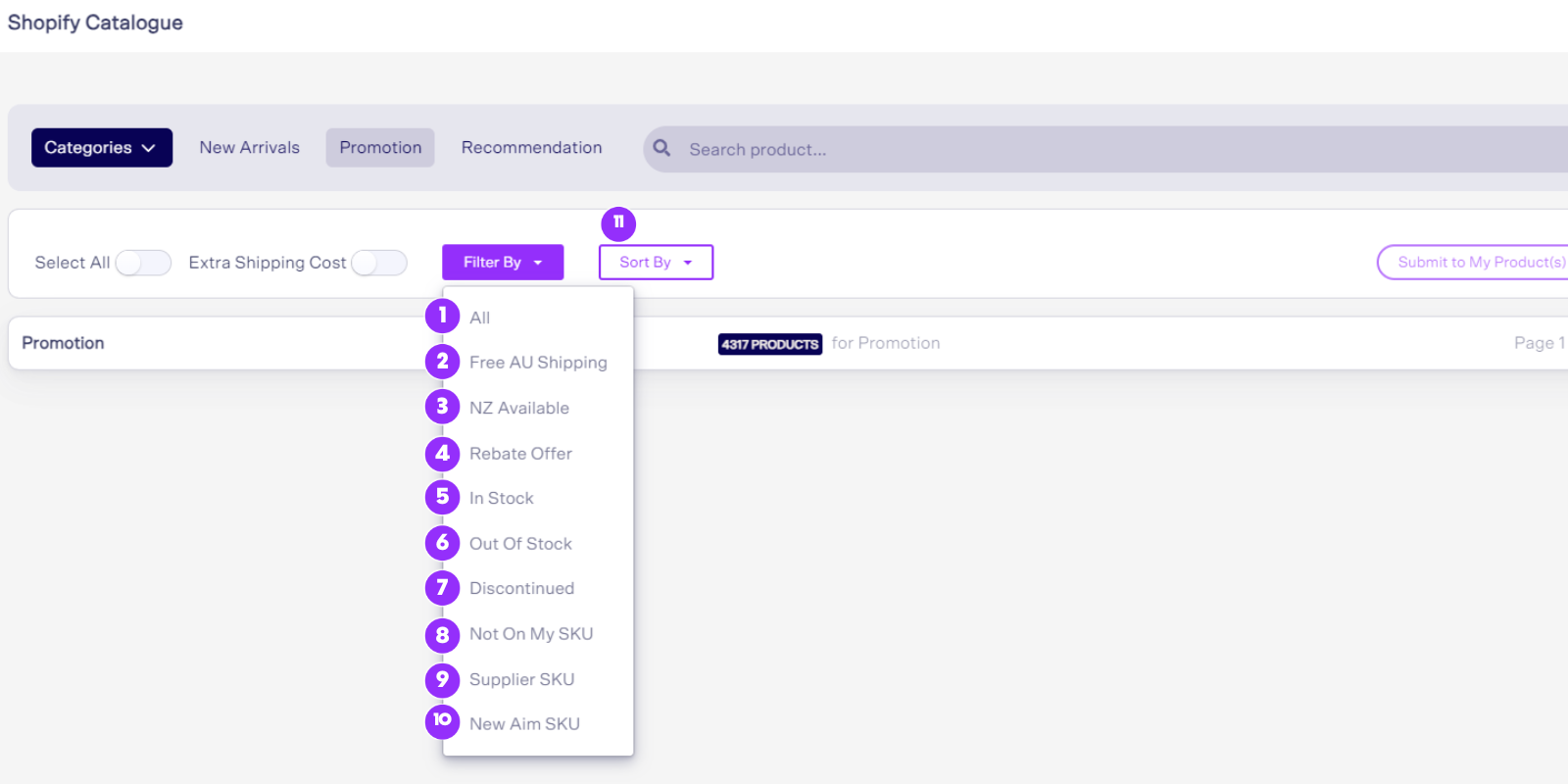Open the Sort By dropdown
The image size is (1568, 784).
pyautogui.click(x=656, y=263)
